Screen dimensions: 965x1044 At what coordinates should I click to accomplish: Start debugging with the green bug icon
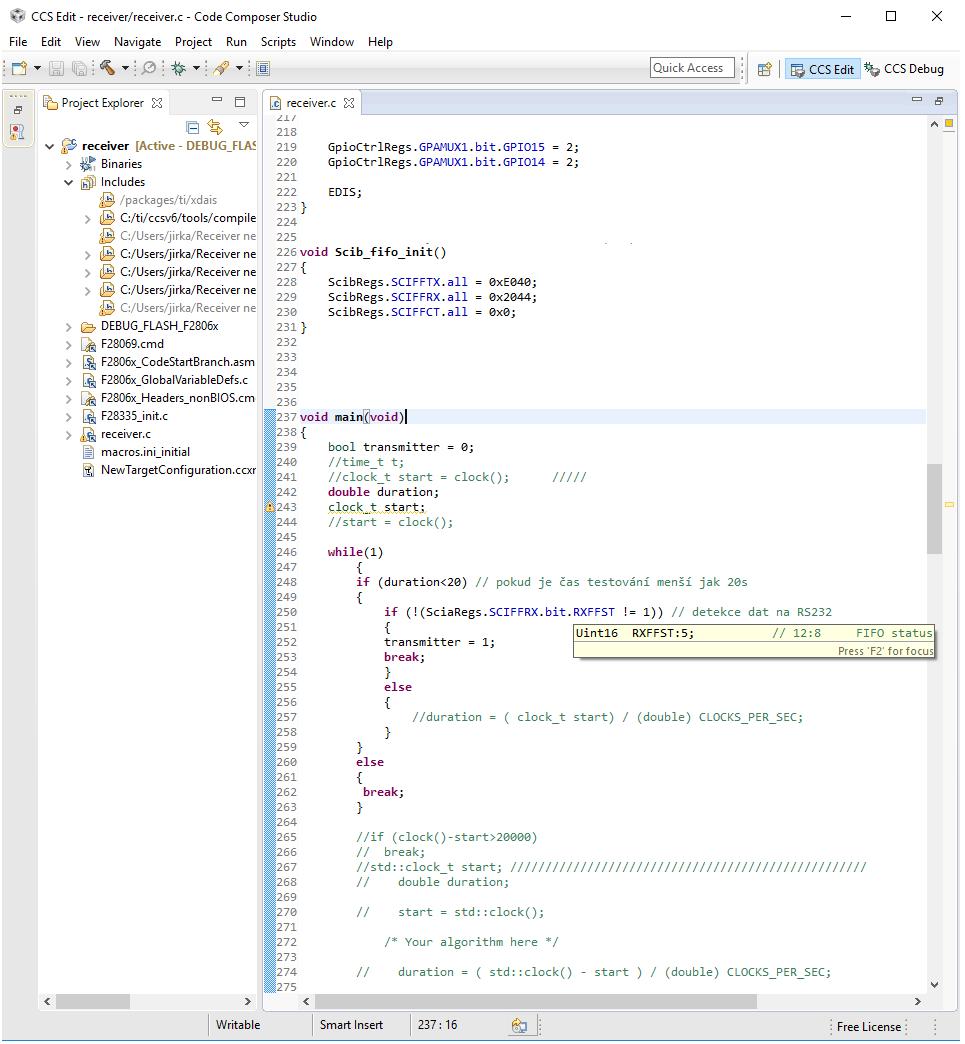click(x=178, y=68)
